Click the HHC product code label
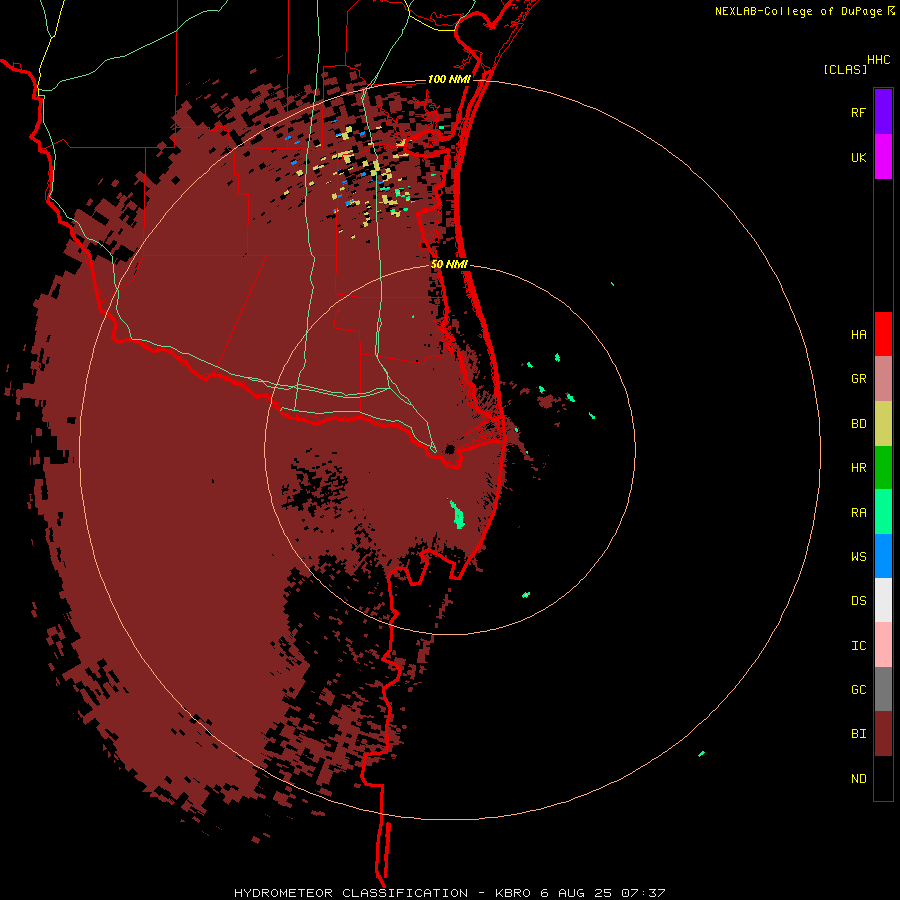Image resolution: width=900 pixels, height=900 pixels. point(878,60)
